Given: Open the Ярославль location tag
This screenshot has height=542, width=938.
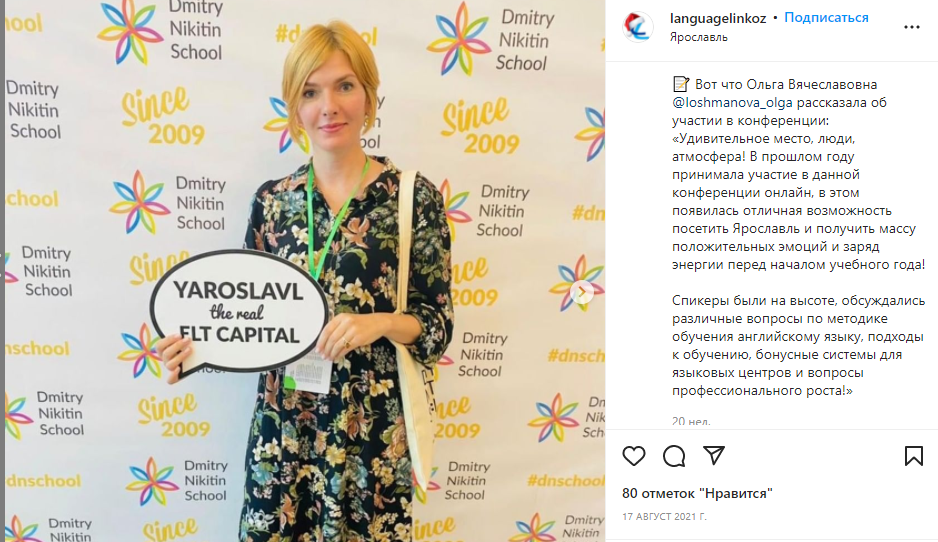Looking at the screenshot, I should click(699, 37).
